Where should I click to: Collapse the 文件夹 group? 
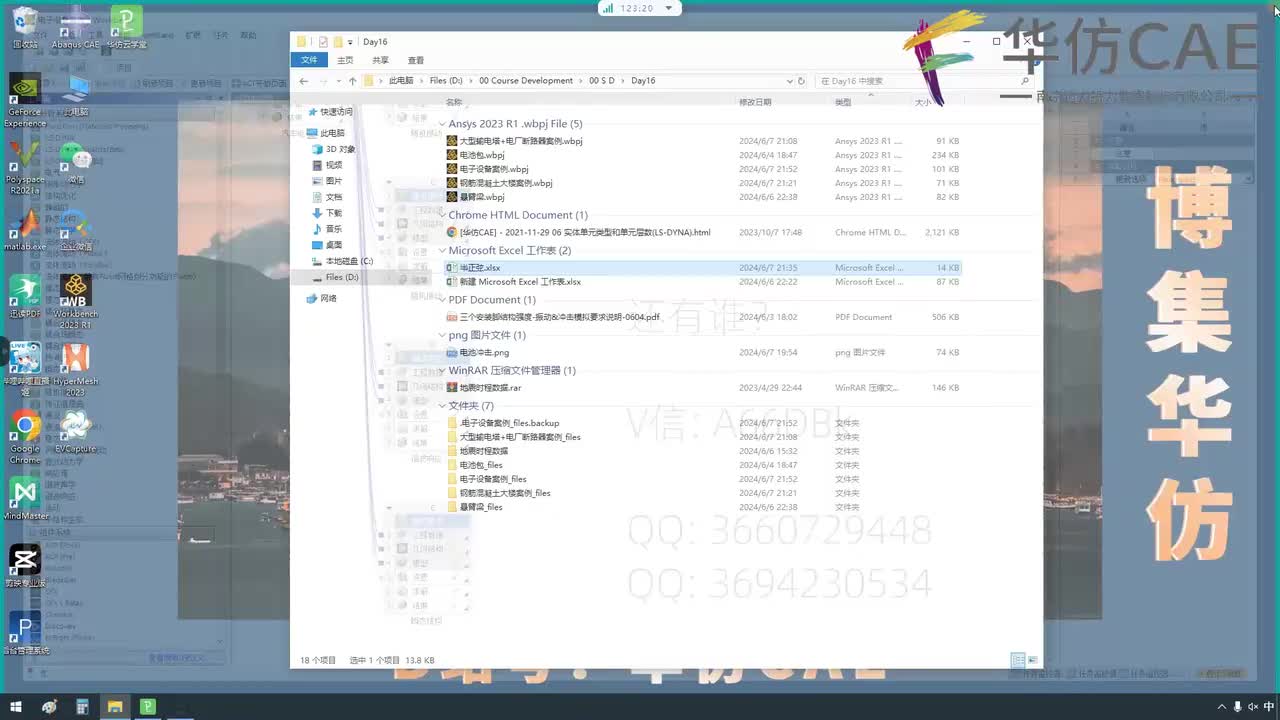tap(442, 406)
